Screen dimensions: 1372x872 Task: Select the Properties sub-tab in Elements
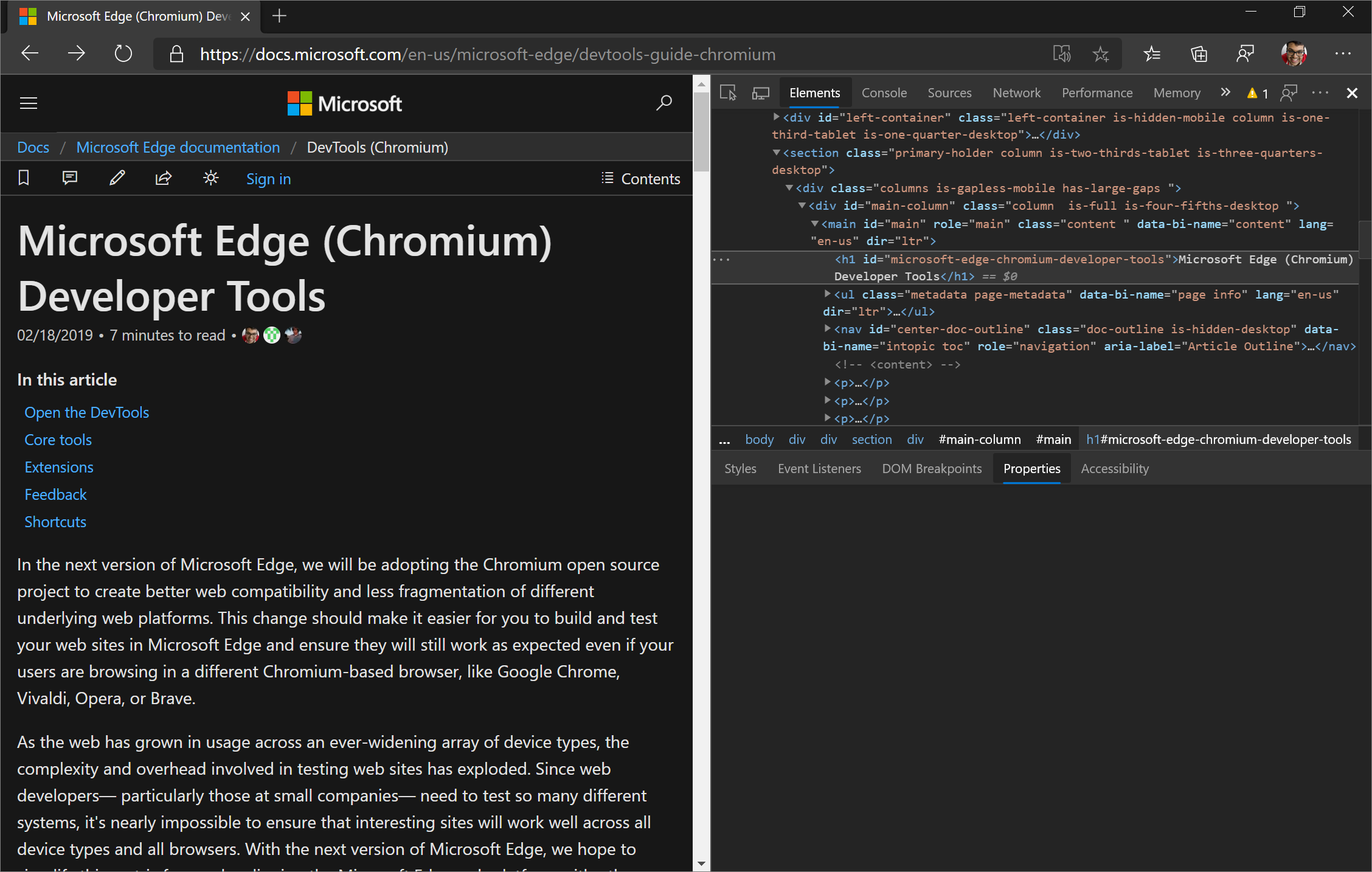pos(1031,468)
